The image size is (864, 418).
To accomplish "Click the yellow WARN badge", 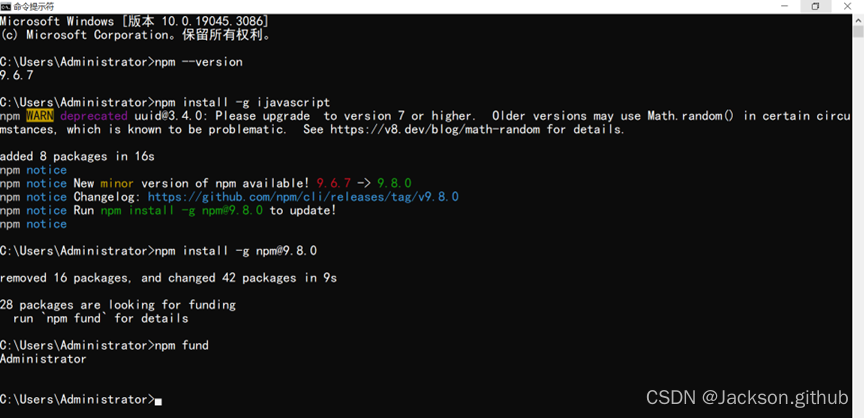I will [x=40, y=116].
